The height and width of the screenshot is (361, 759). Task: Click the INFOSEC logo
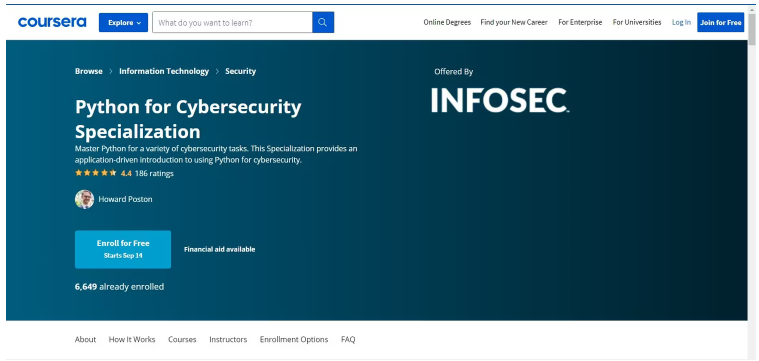tap(500, 100)
